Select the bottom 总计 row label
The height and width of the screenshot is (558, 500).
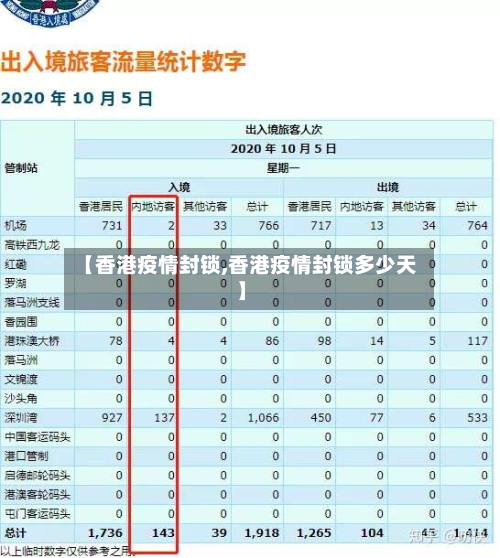(16, 533)
